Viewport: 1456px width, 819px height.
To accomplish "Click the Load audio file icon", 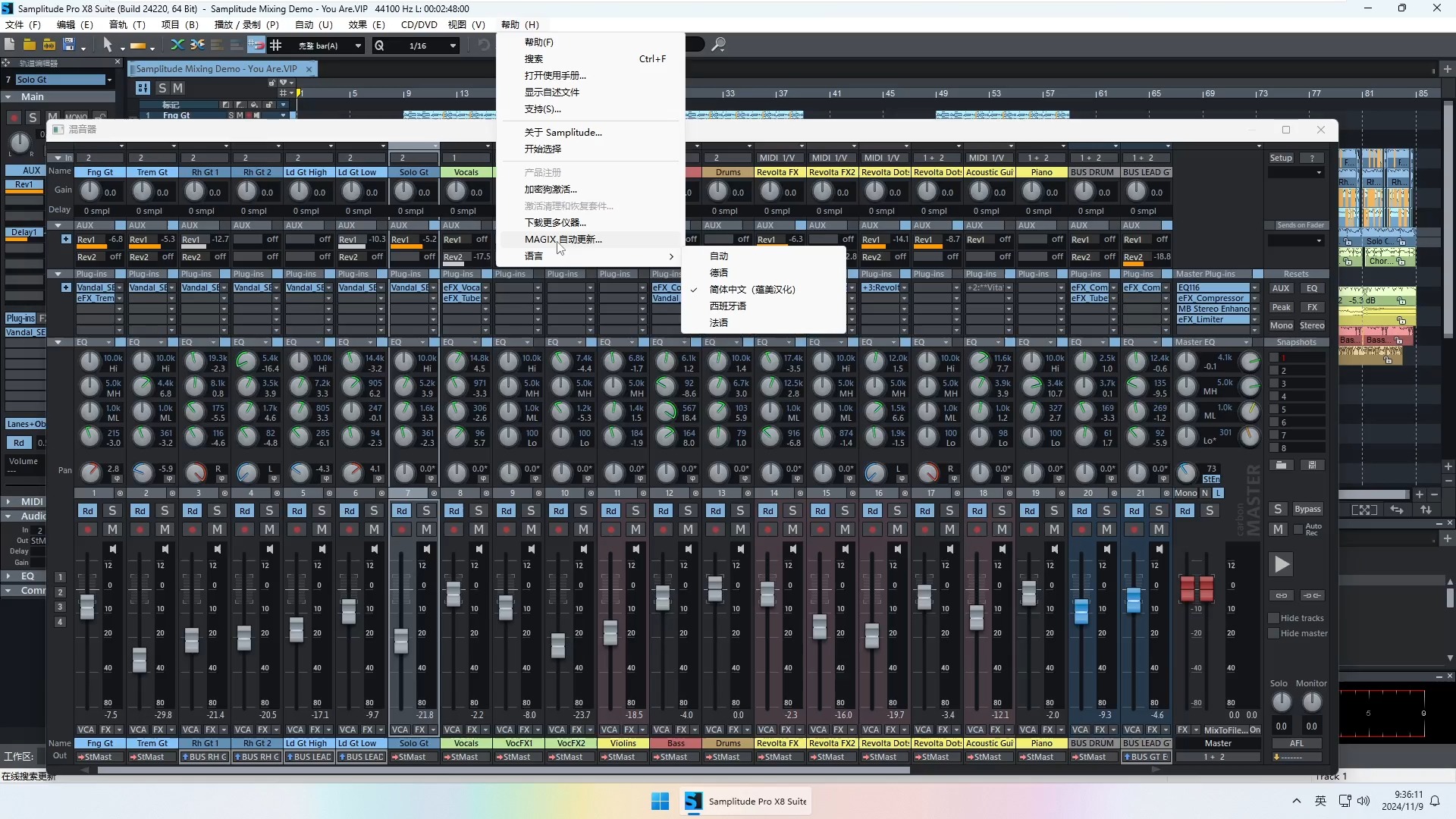I will pos(49,45).
